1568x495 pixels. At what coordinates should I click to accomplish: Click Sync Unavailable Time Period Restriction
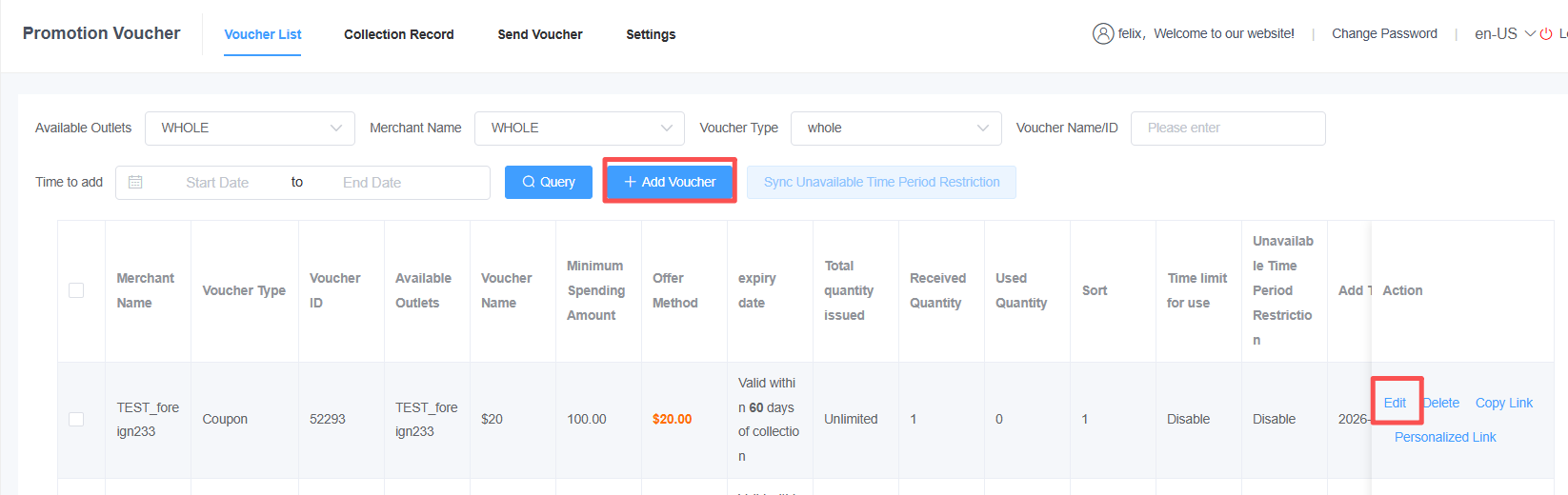(x=881, y=182)
